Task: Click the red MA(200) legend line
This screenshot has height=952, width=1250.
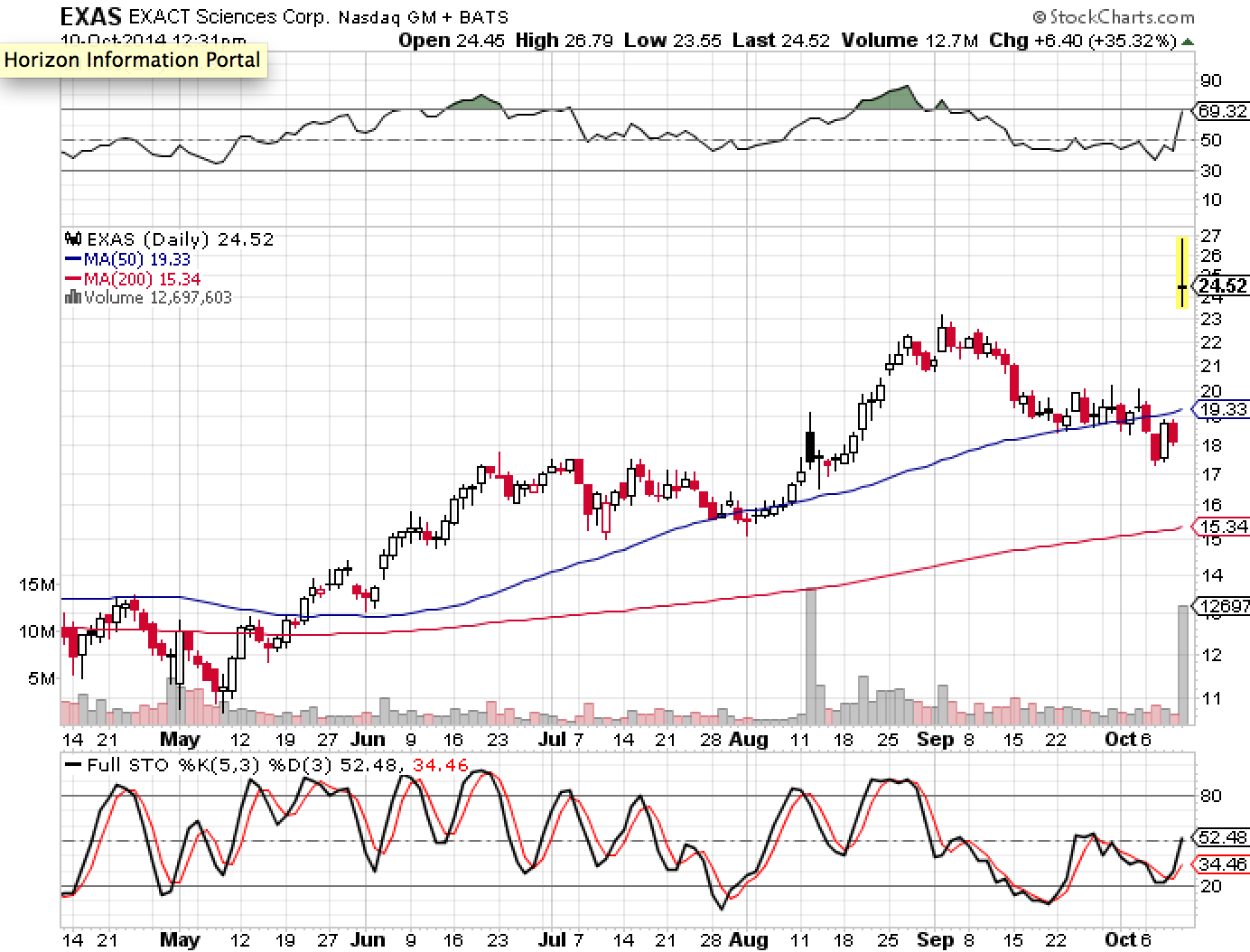Action: tap(73, 279)
